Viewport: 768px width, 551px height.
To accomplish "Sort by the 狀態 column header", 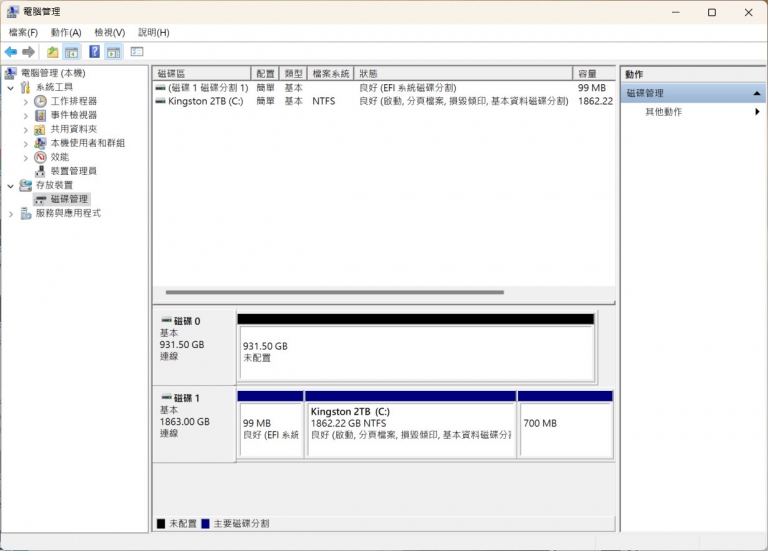I will (x=463, y=73).
